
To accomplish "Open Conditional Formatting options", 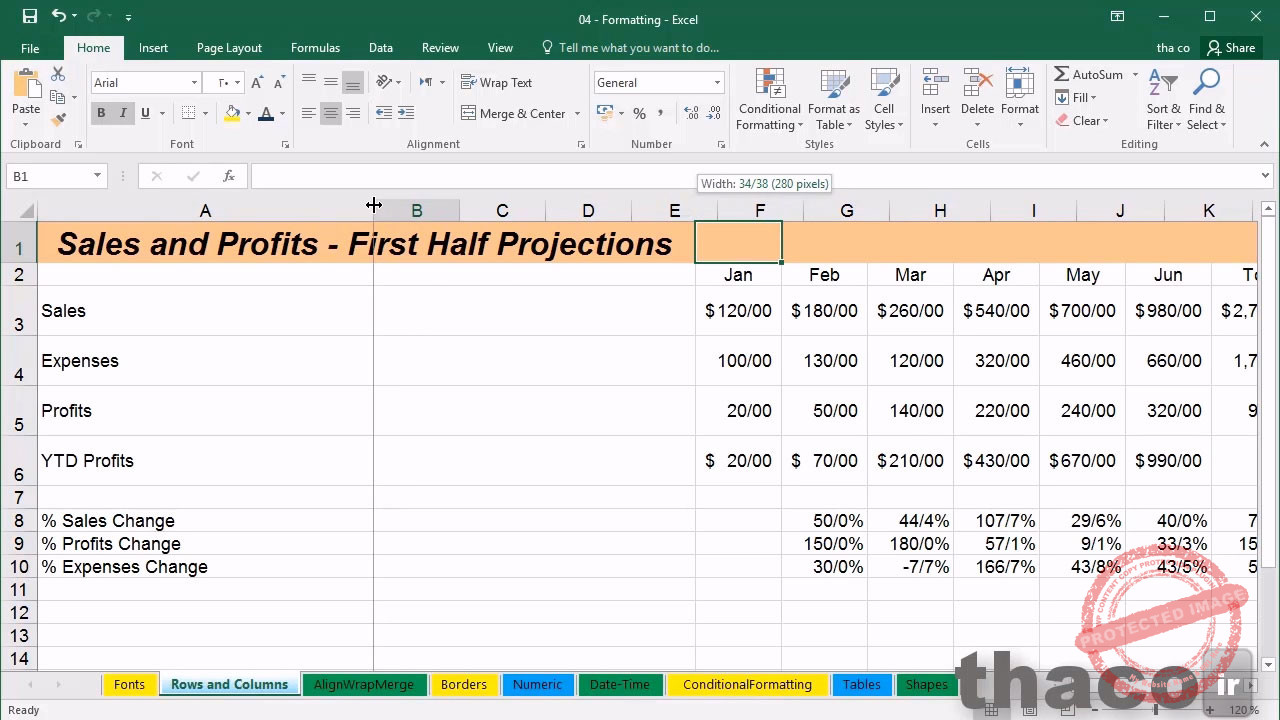I will (x=769, y=99).
